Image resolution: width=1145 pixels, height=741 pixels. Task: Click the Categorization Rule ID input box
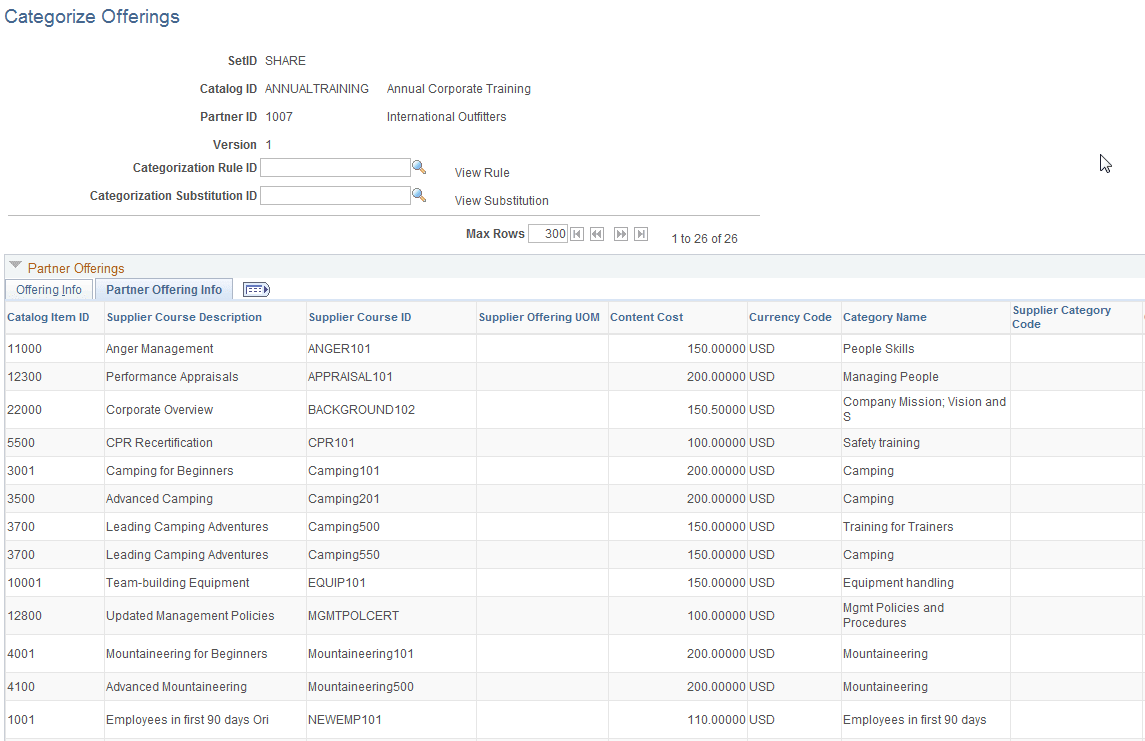tap(335, 167)
